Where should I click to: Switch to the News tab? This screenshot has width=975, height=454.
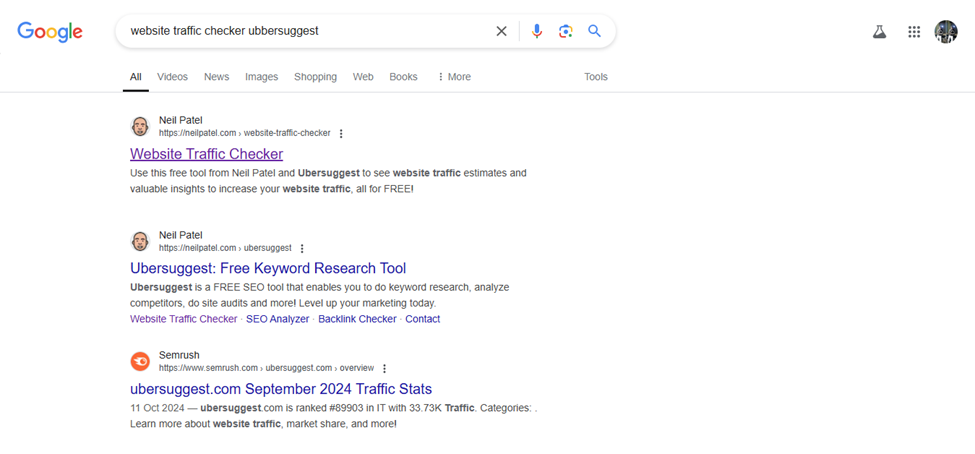coord(216,77)
